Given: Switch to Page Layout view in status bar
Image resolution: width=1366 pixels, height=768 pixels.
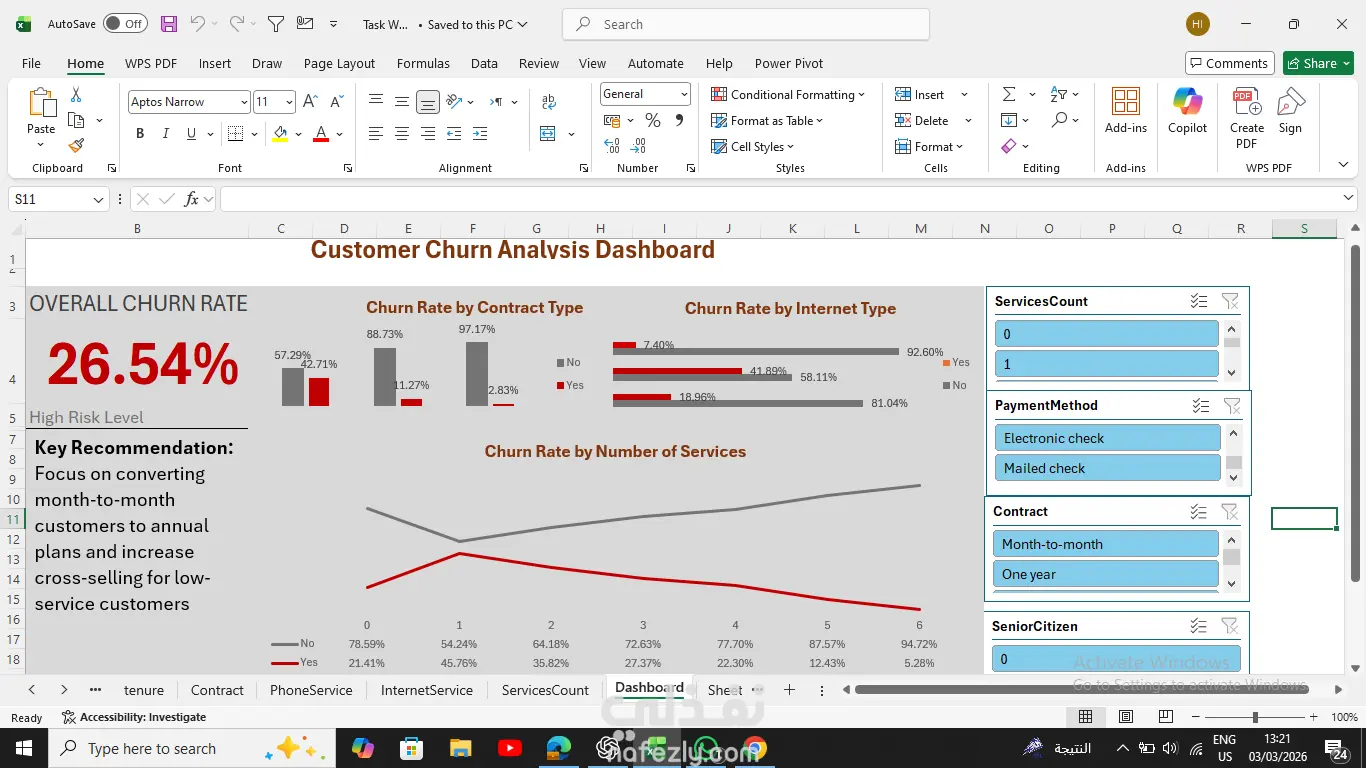Looking at the screenshot, I should pos(1126,717).
